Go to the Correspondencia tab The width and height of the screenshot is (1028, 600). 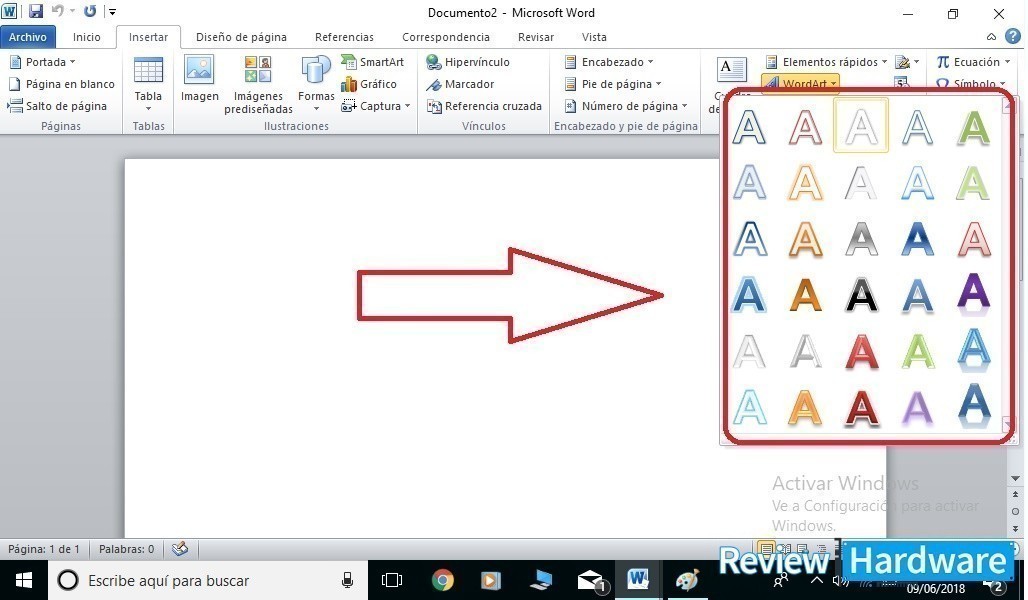pyautogui.click(x=446, y=37)
